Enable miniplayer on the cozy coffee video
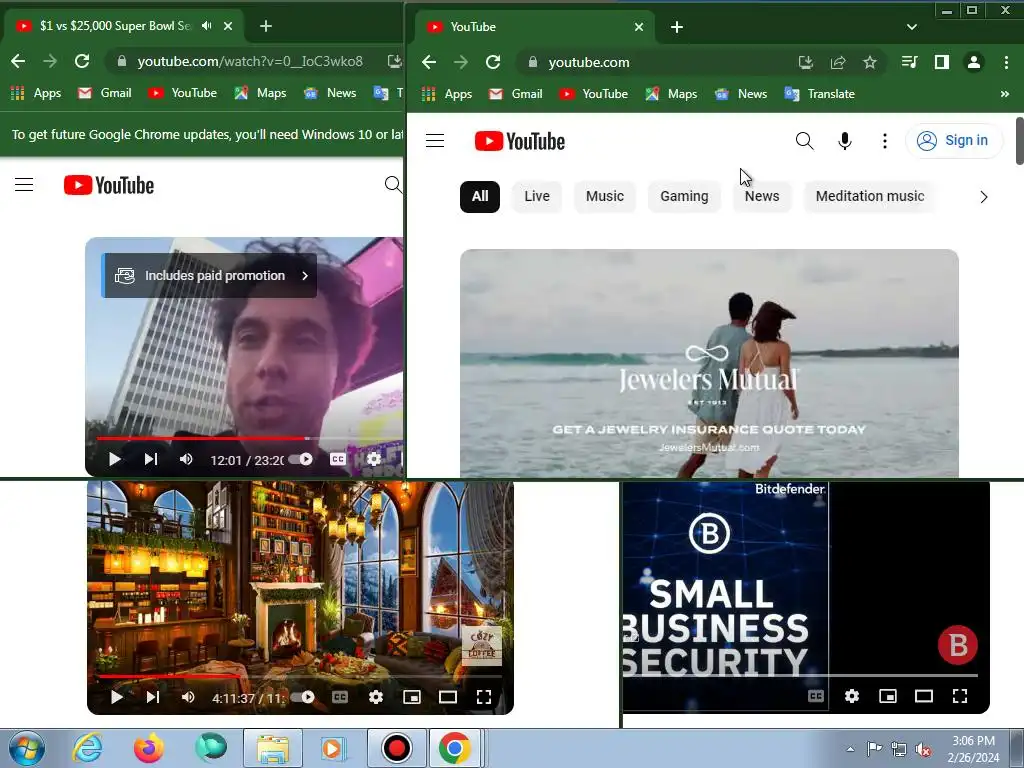This screenshot has width=1024, height=768. point(412,697)
